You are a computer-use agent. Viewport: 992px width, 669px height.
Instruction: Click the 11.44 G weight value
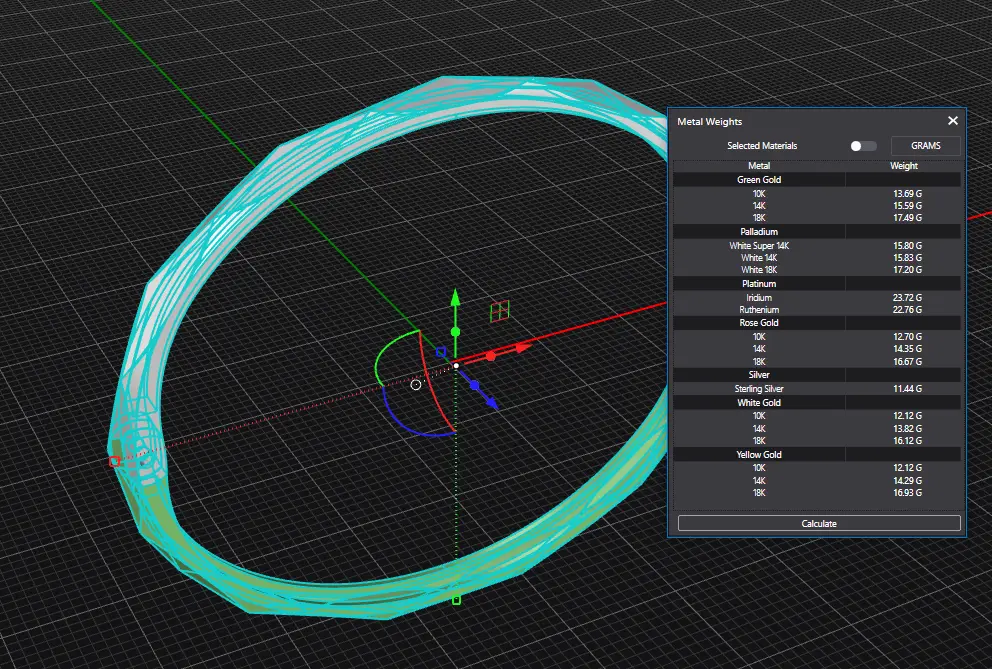click(x=907, y=389)
